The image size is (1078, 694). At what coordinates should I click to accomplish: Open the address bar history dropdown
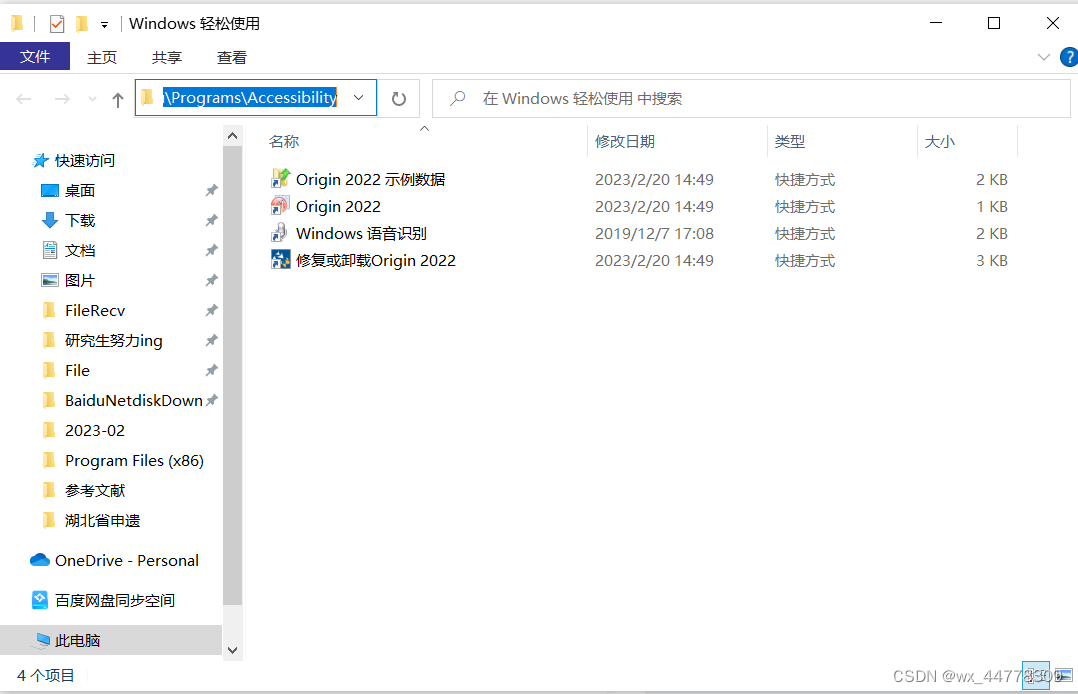point(358,97)
